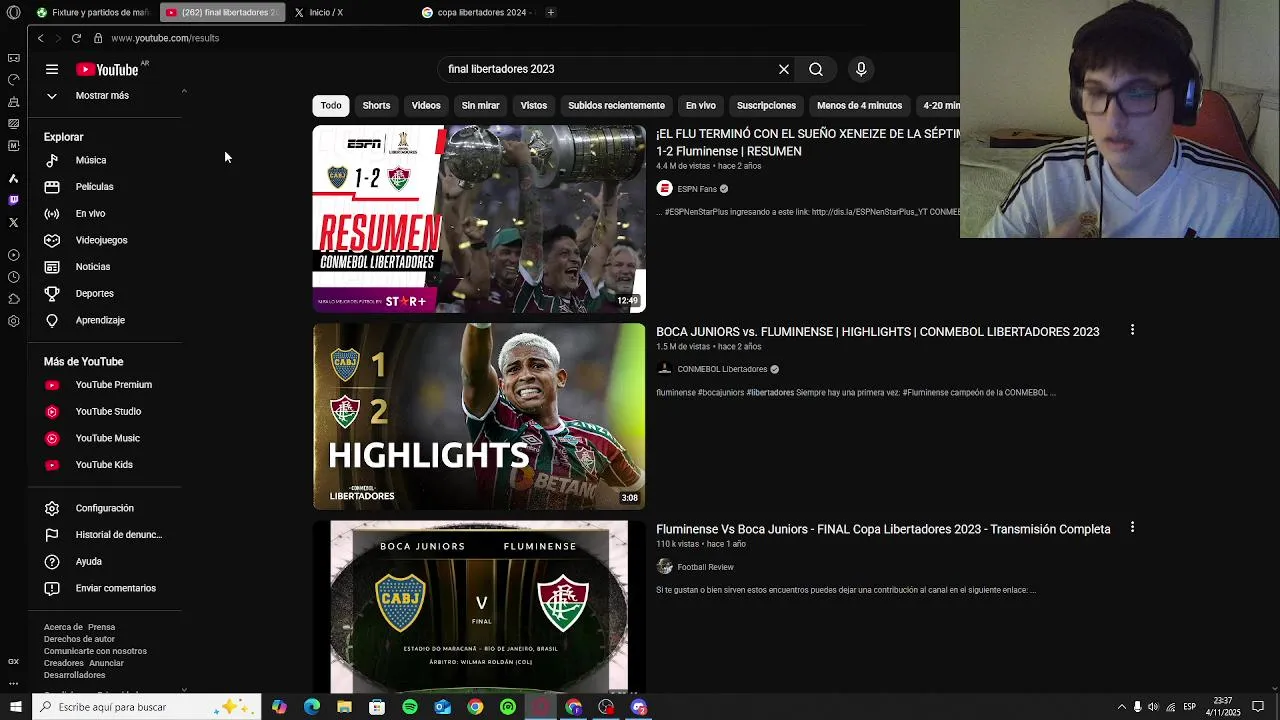Show hidden system tray icons
The image size is (1280, 720).
click(x=1121, y=707)
